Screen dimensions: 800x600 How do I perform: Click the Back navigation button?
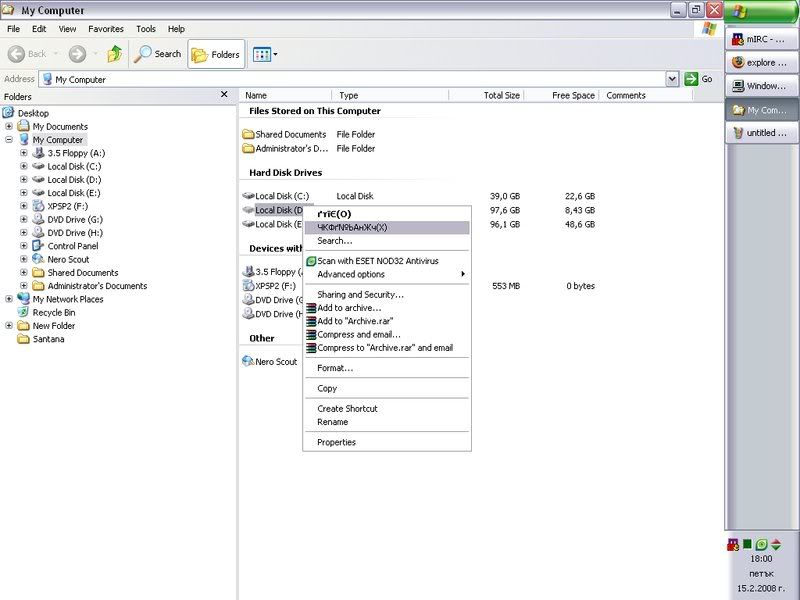28,54
